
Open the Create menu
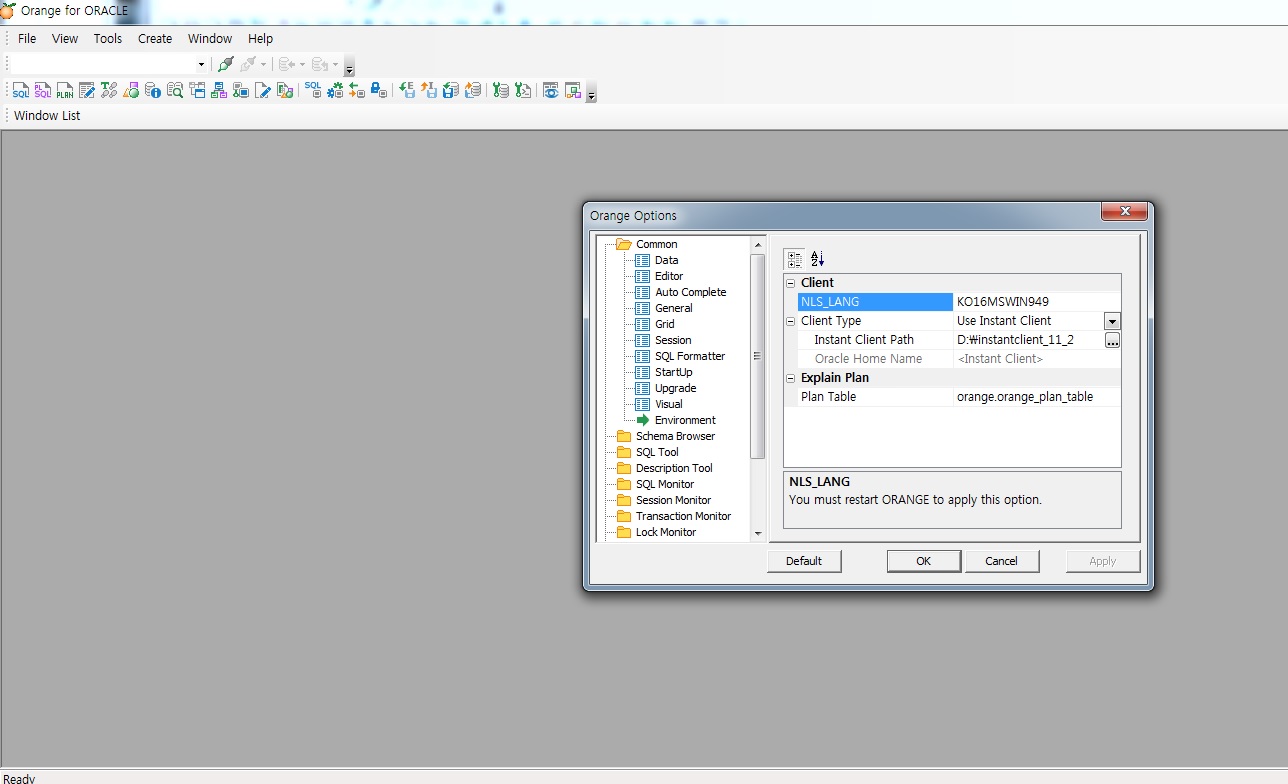(155, 38)
